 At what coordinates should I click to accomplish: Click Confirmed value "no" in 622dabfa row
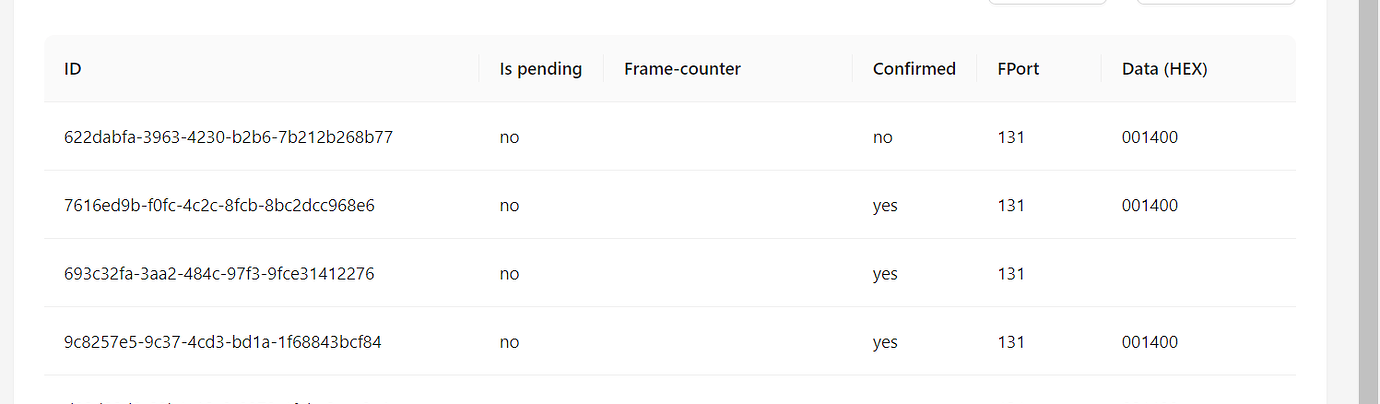(x=882, y=137)
